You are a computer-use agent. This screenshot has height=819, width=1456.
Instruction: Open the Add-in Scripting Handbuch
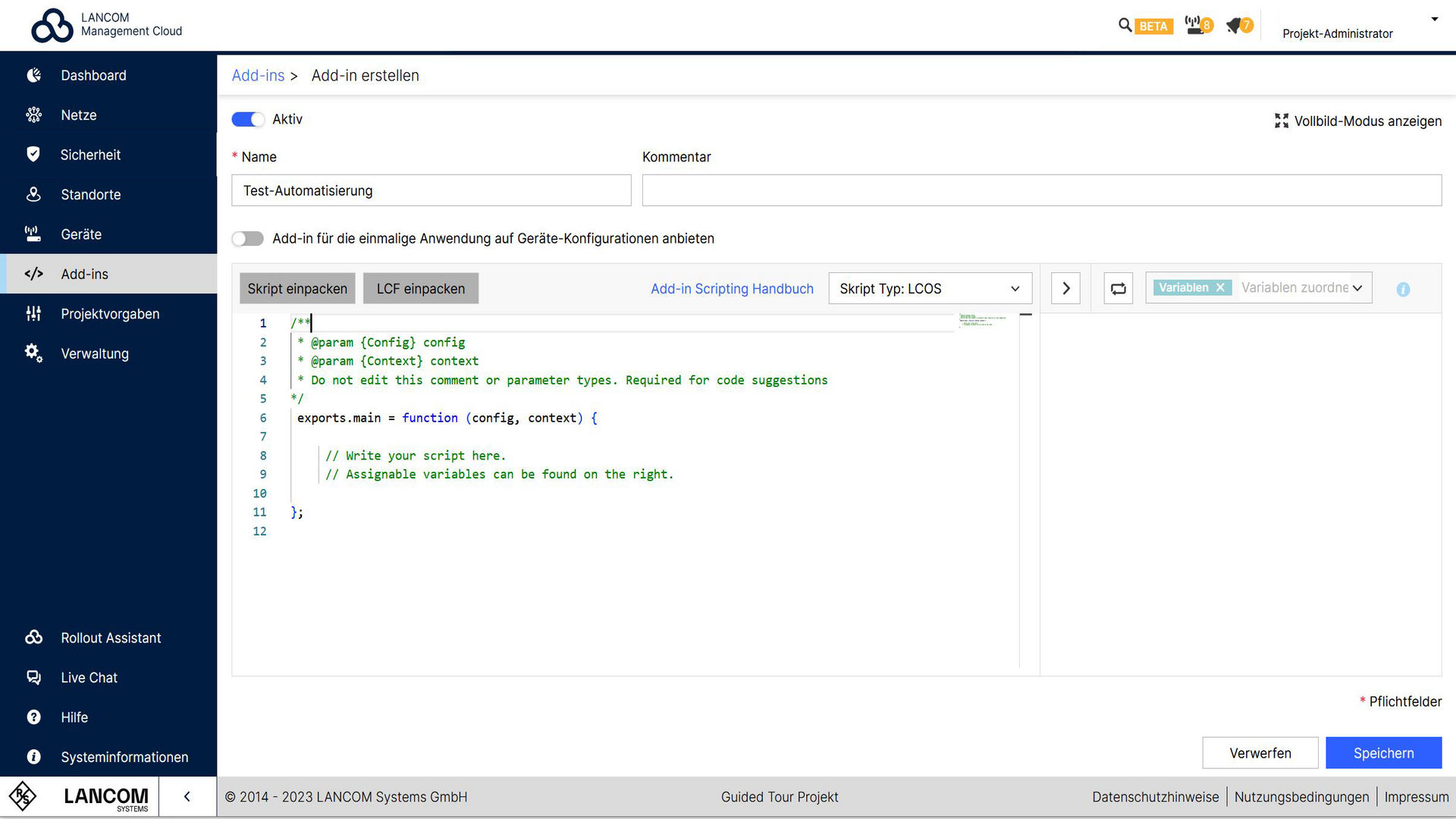point(732,288)
